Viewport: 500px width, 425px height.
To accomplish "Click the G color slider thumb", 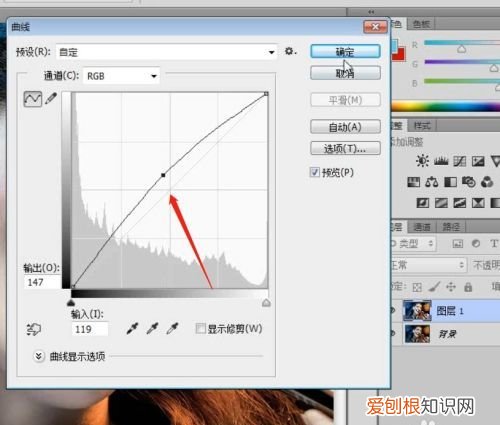I will [x=494, y=68].
